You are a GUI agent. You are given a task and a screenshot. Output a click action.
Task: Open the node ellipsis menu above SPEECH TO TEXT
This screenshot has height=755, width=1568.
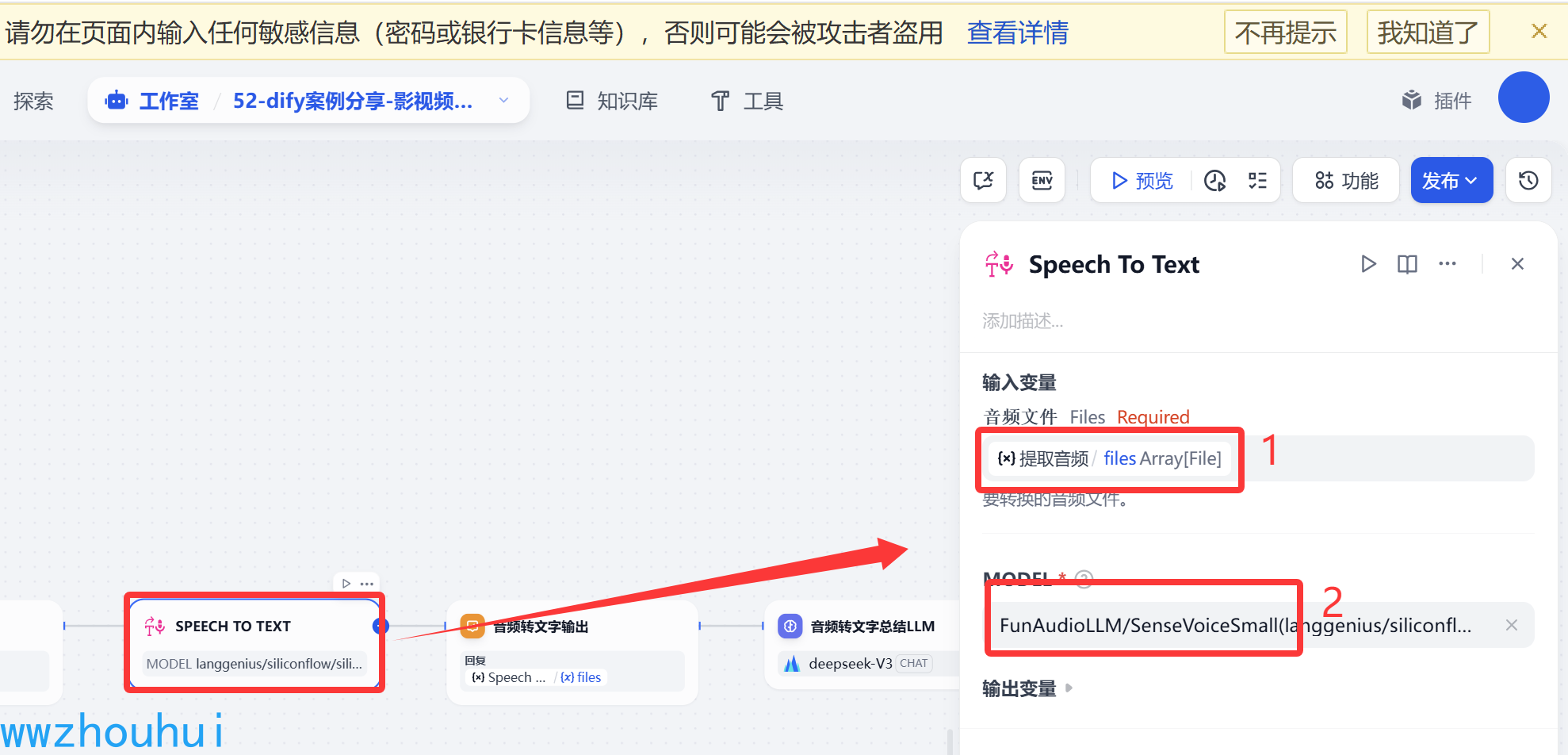(367, 584)
